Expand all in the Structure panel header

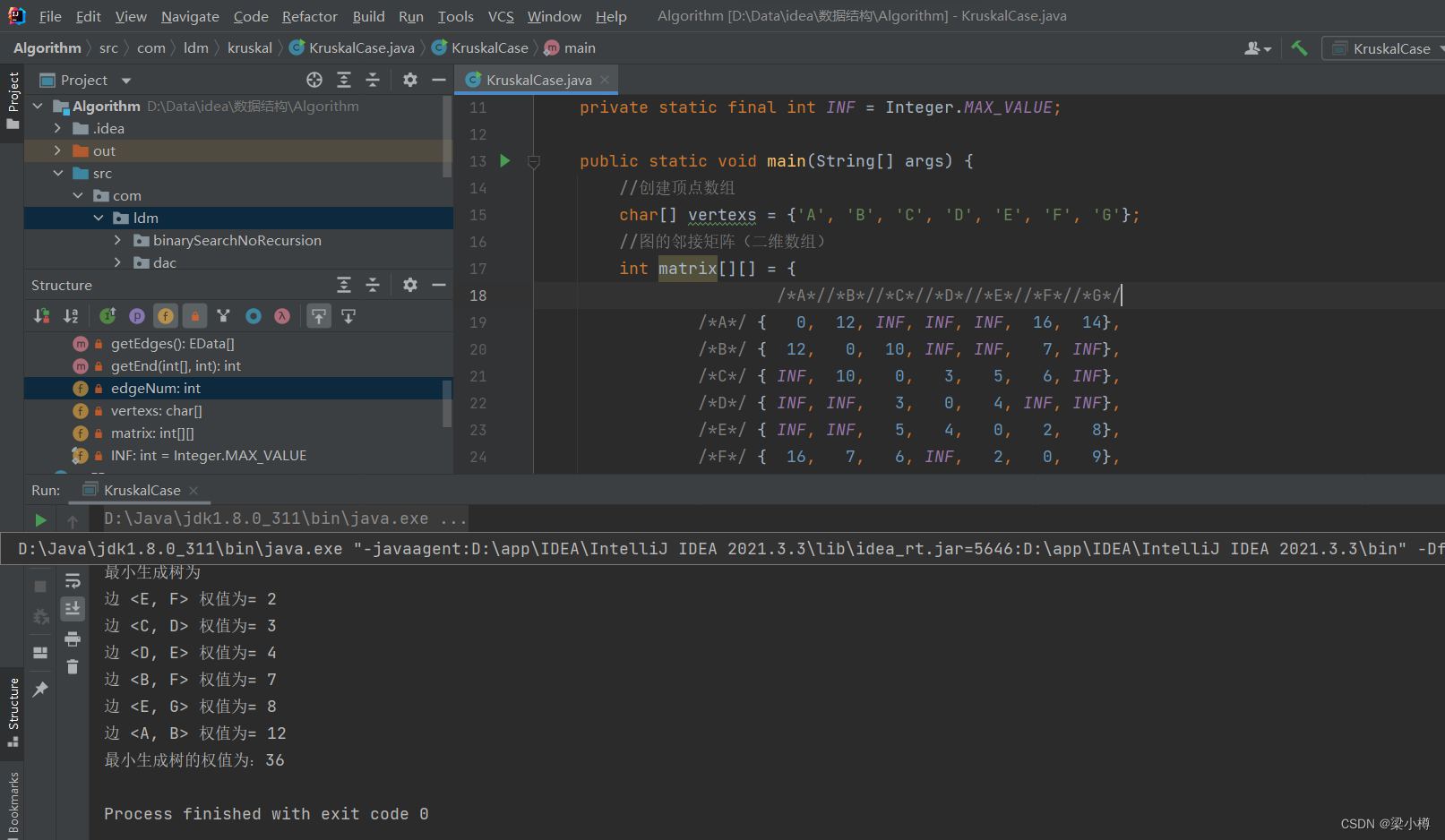(344, 285)
